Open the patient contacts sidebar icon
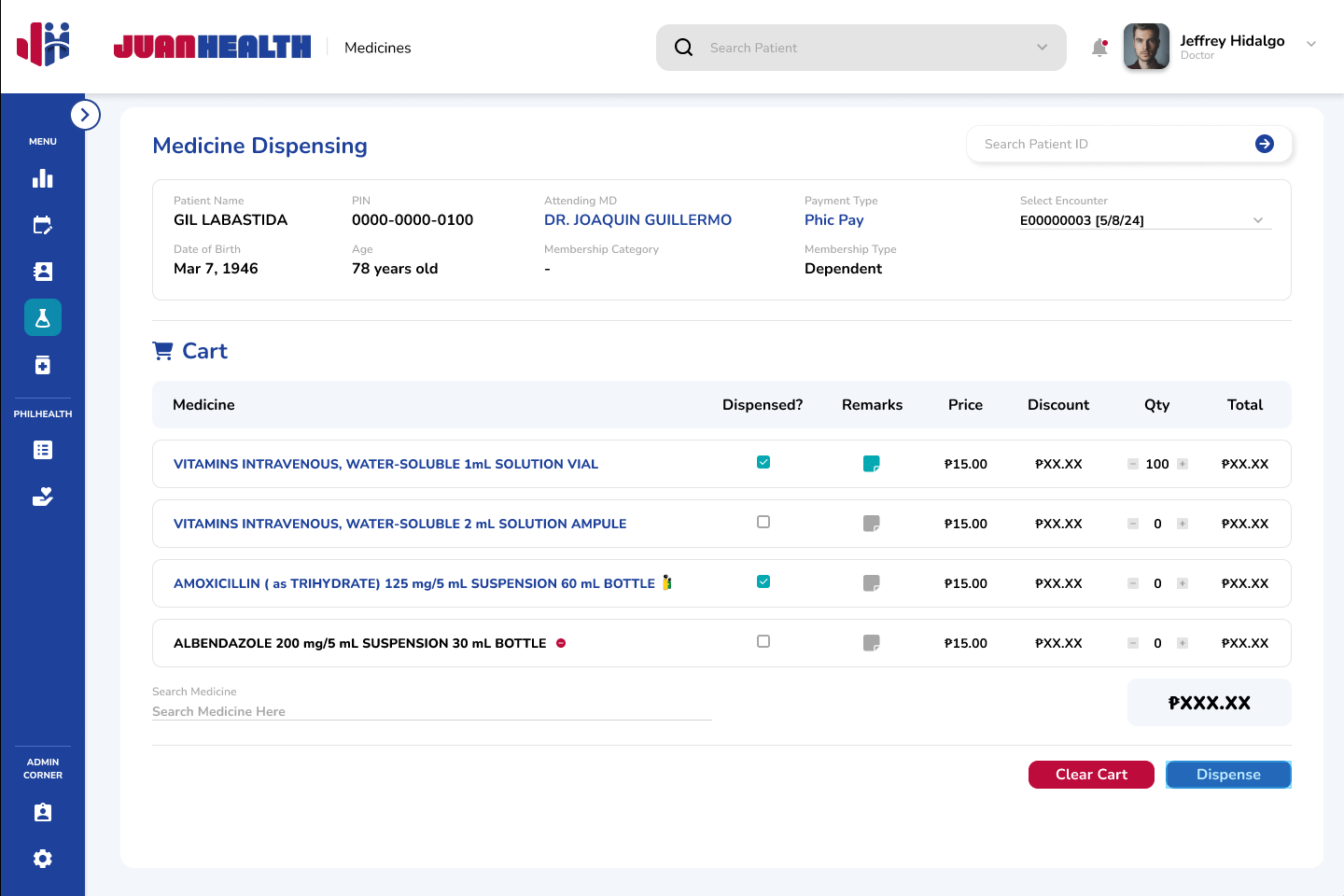Image resolution: width=1344 pixels, height=896 pixels. tap(43, 272)
